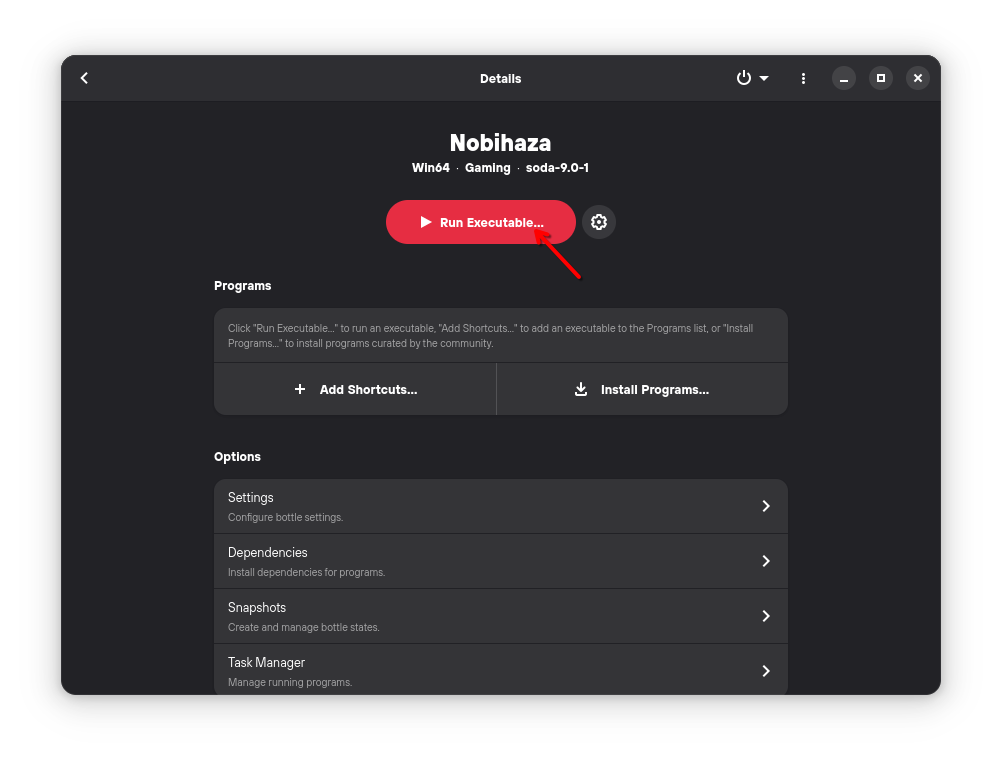Open the Snapshots option row
Viewport: 1002px width, 762px height.
tap(490, 616)
